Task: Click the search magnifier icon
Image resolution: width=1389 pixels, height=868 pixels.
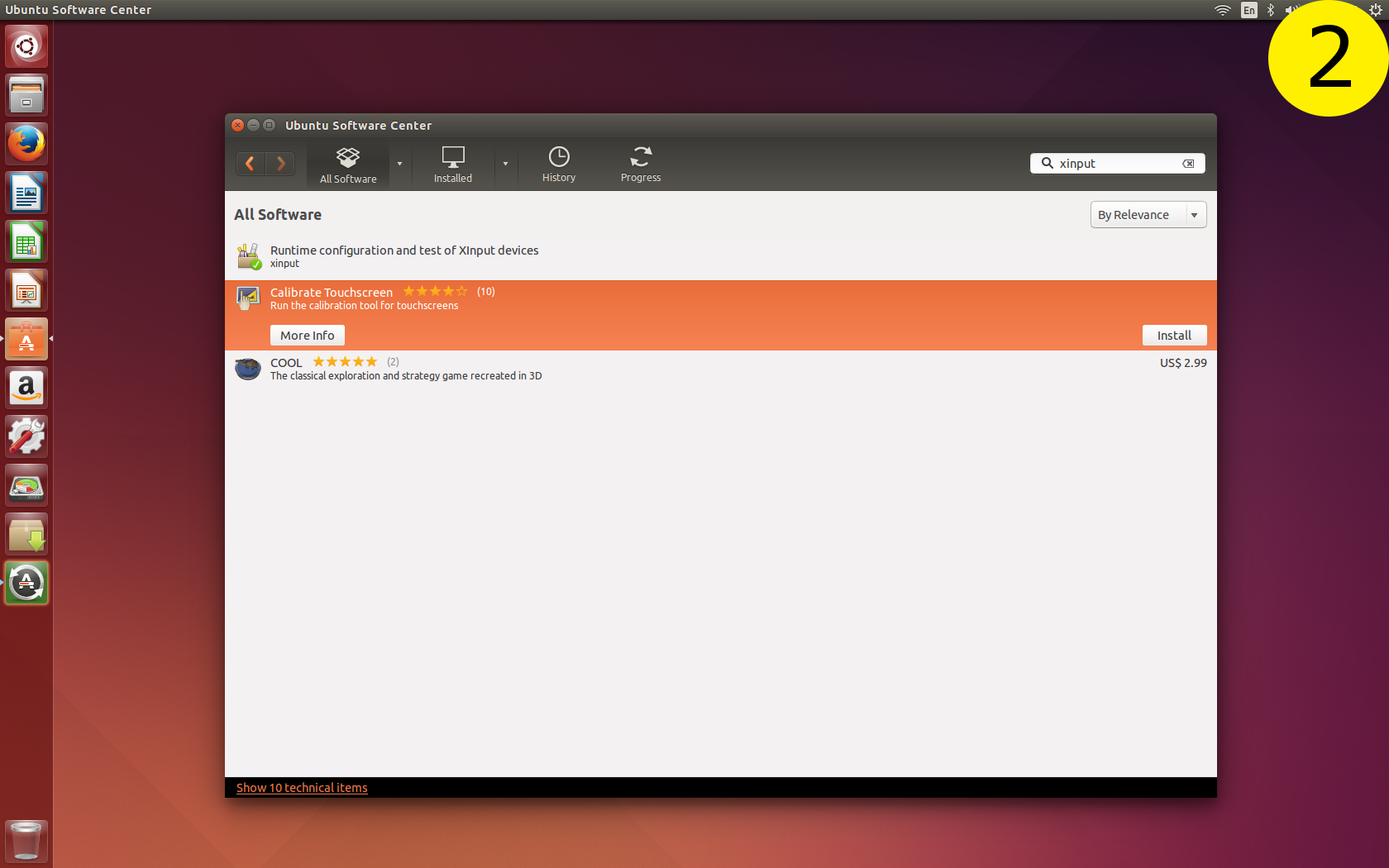Action: [1047, 163]
